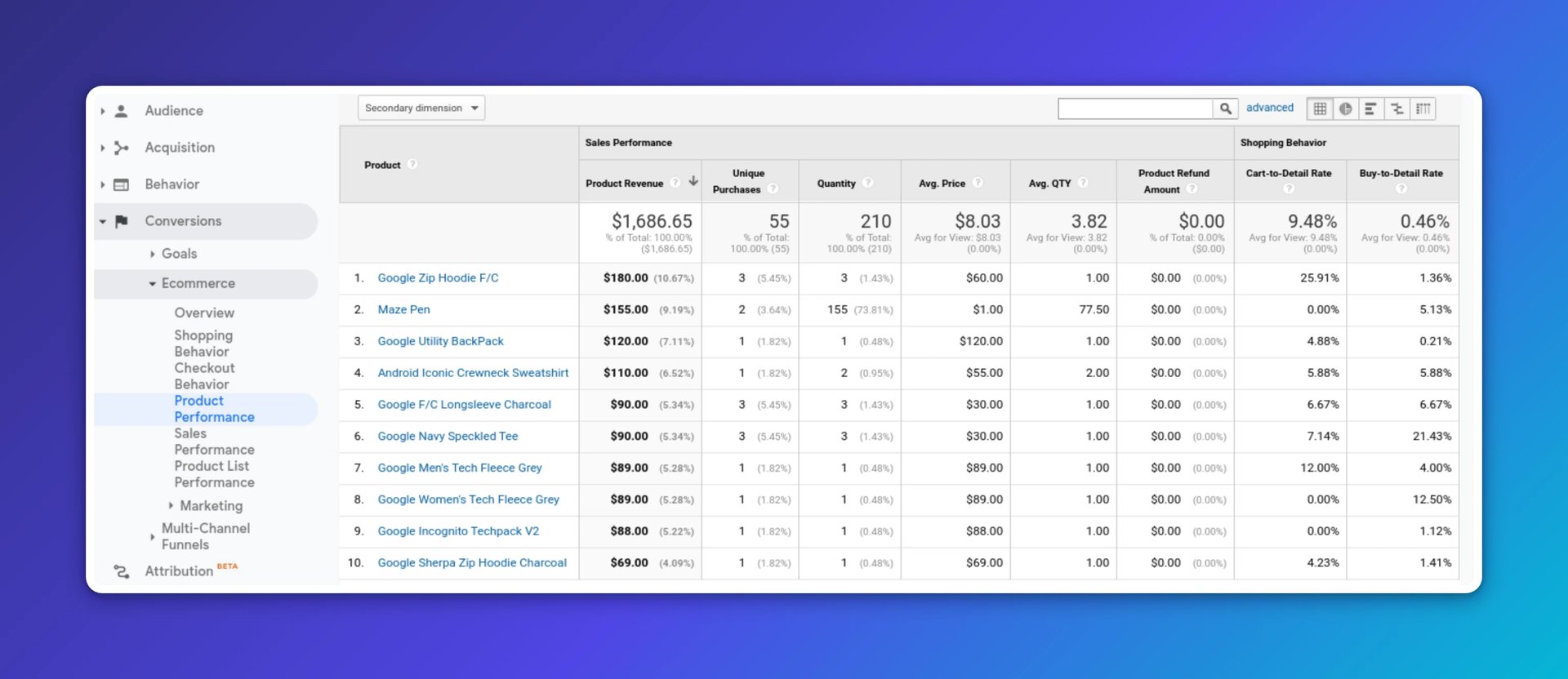Switch to performance bar view
The image size is (1568, 679).
pos(1371,109)
